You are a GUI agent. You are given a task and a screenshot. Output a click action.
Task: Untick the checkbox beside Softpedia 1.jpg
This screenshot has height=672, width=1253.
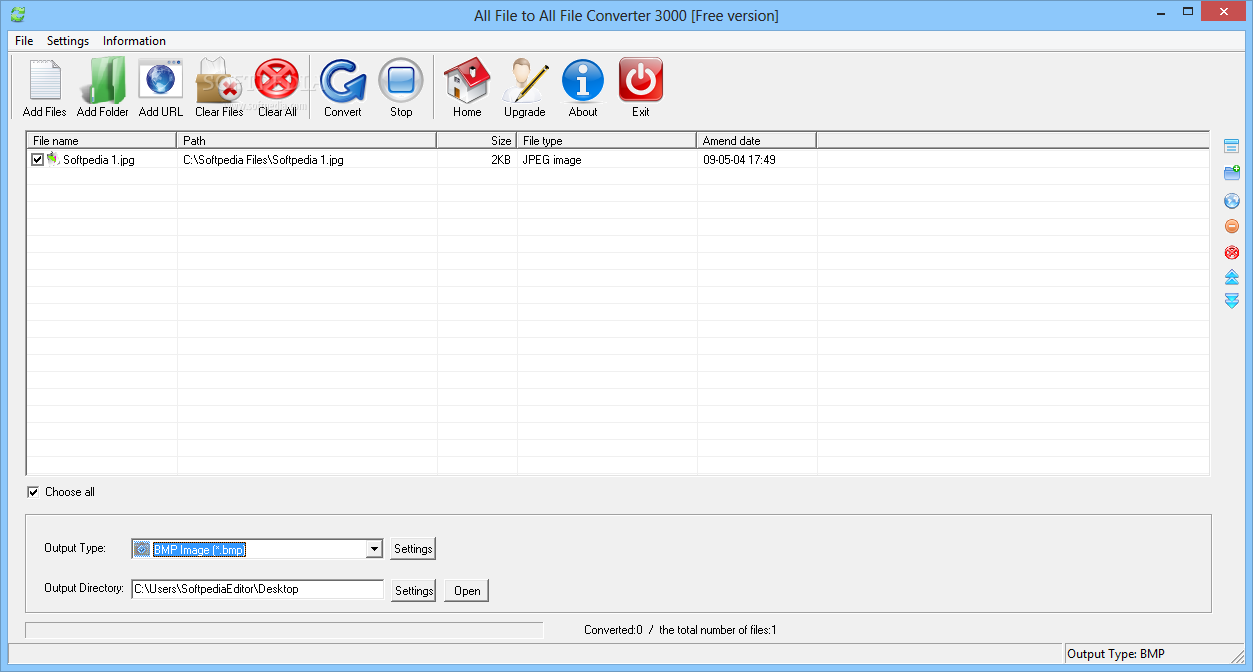[x=37, y=159]
